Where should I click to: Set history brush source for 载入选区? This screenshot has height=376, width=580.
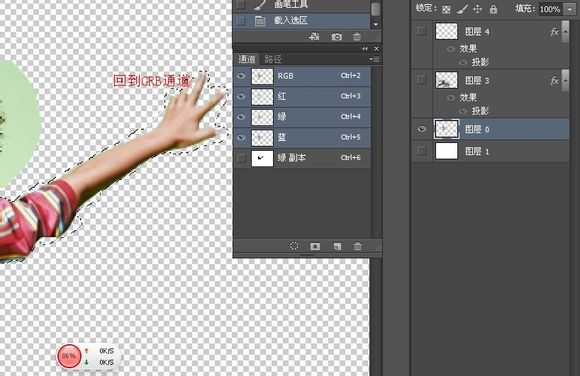[x=241, y=21]
